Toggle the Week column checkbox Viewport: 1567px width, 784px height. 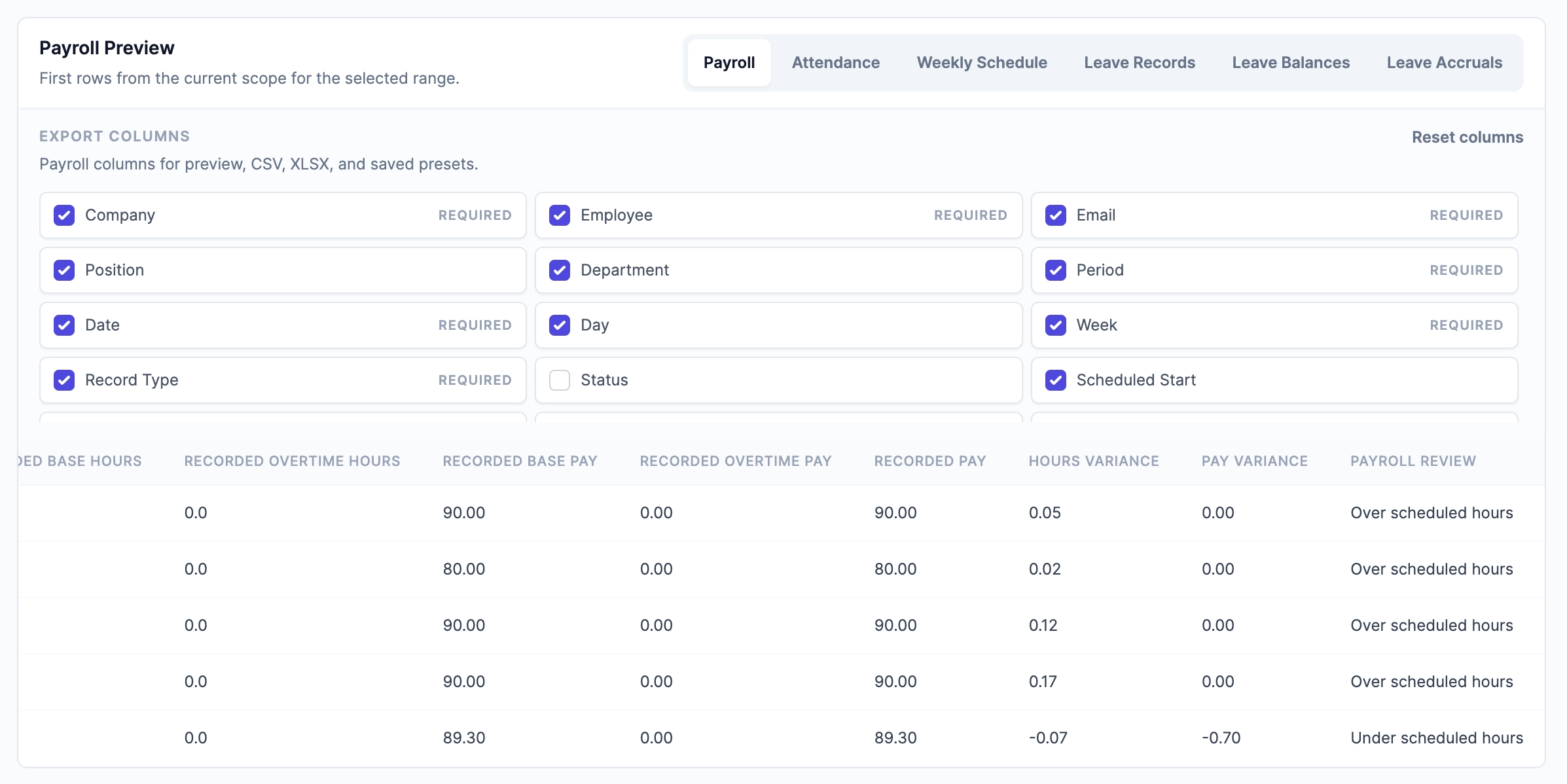pos(1056,325)
